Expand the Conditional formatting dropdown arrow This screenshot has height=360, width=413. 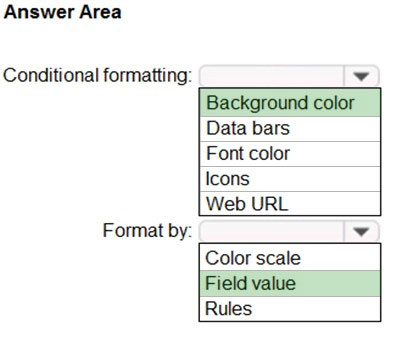pyautogui.click(x=361, y=76)
